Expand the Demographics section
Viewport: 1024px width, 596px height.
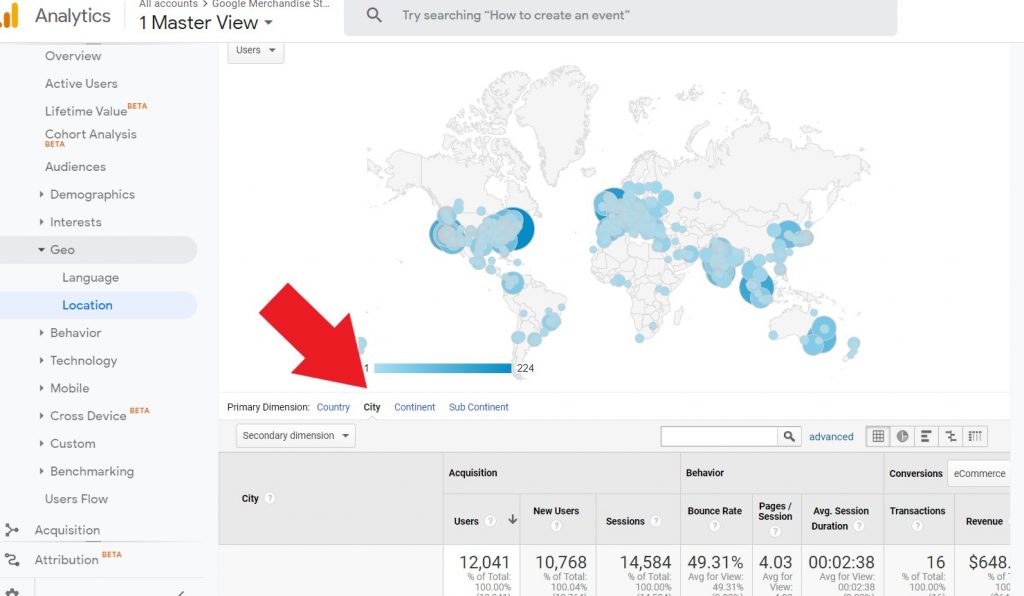pyautogui.click(x=92, y=195)
